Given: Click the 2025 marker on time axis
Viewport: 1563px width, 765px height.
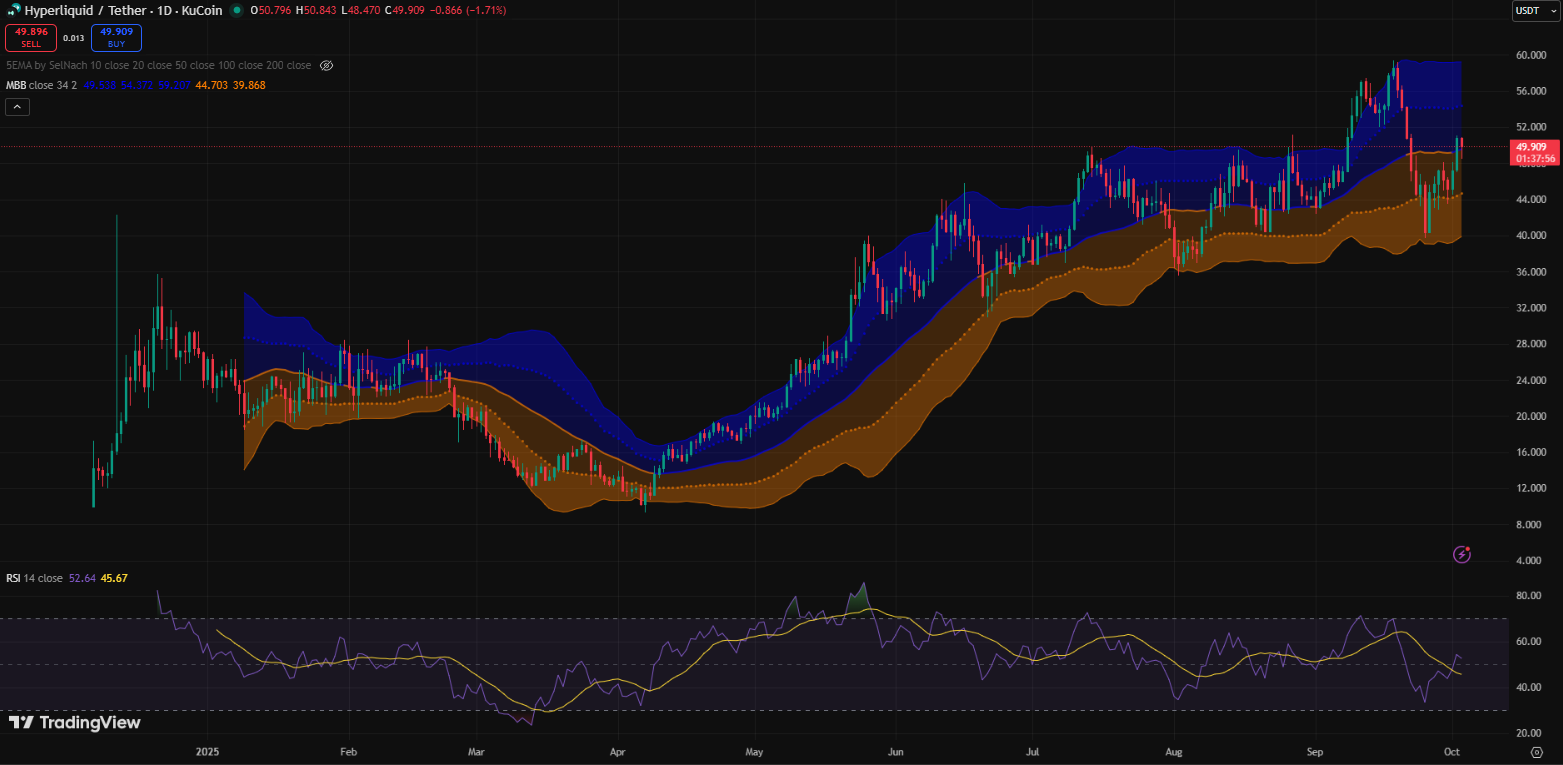Looking at the screenshot, I should tap(207, 751).
